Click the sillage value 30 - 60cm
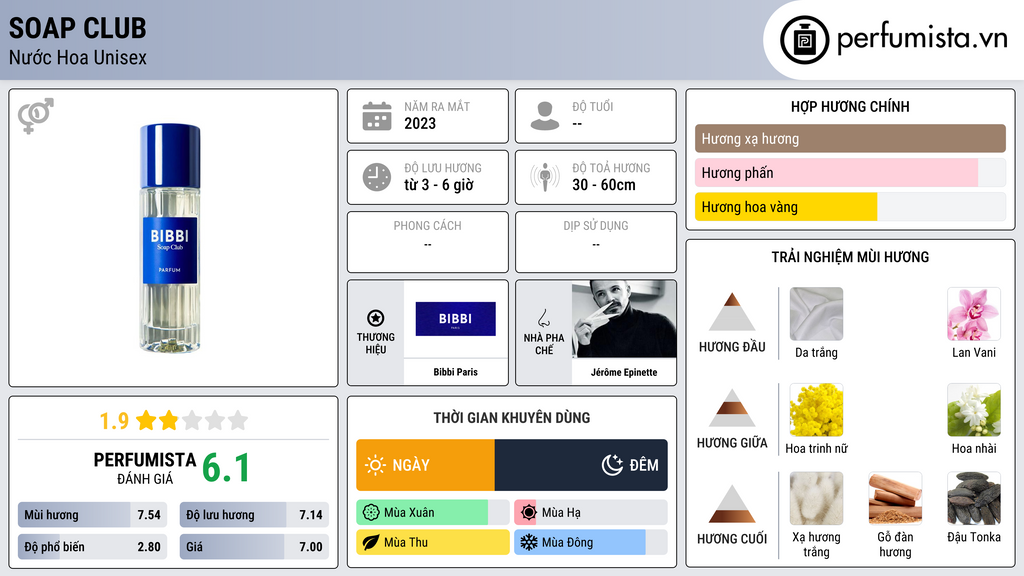The height and width of the screenshot is (576, 1024). (604, 185)
